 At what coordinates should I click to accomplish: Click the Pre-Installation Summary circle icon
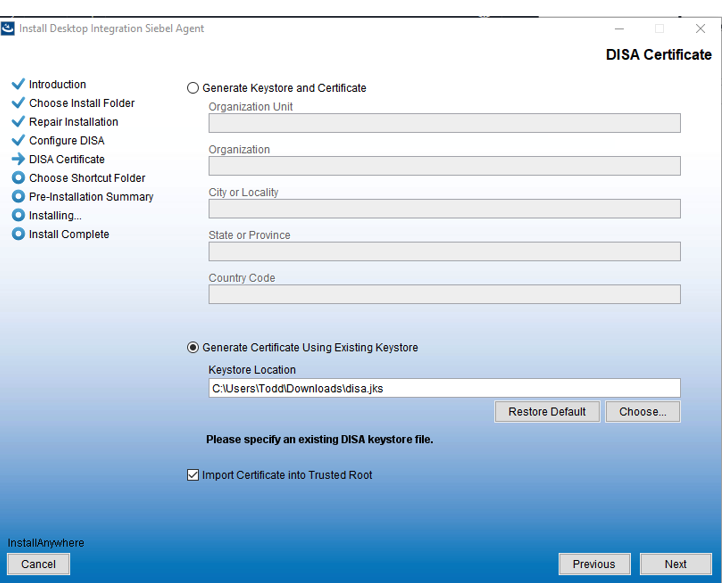point(18,196)
